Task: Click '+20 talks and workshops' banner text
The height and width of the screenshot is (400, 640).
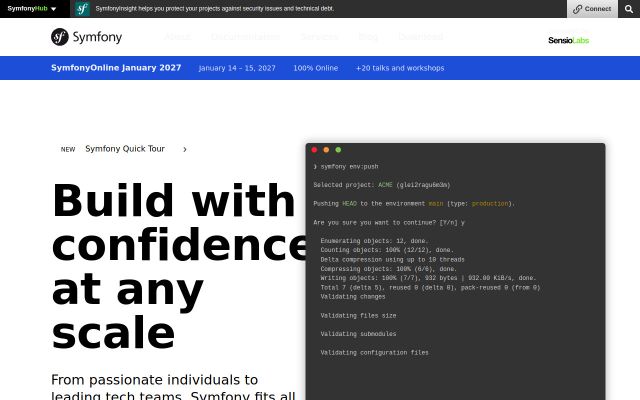Action: (x=400, y=68)
